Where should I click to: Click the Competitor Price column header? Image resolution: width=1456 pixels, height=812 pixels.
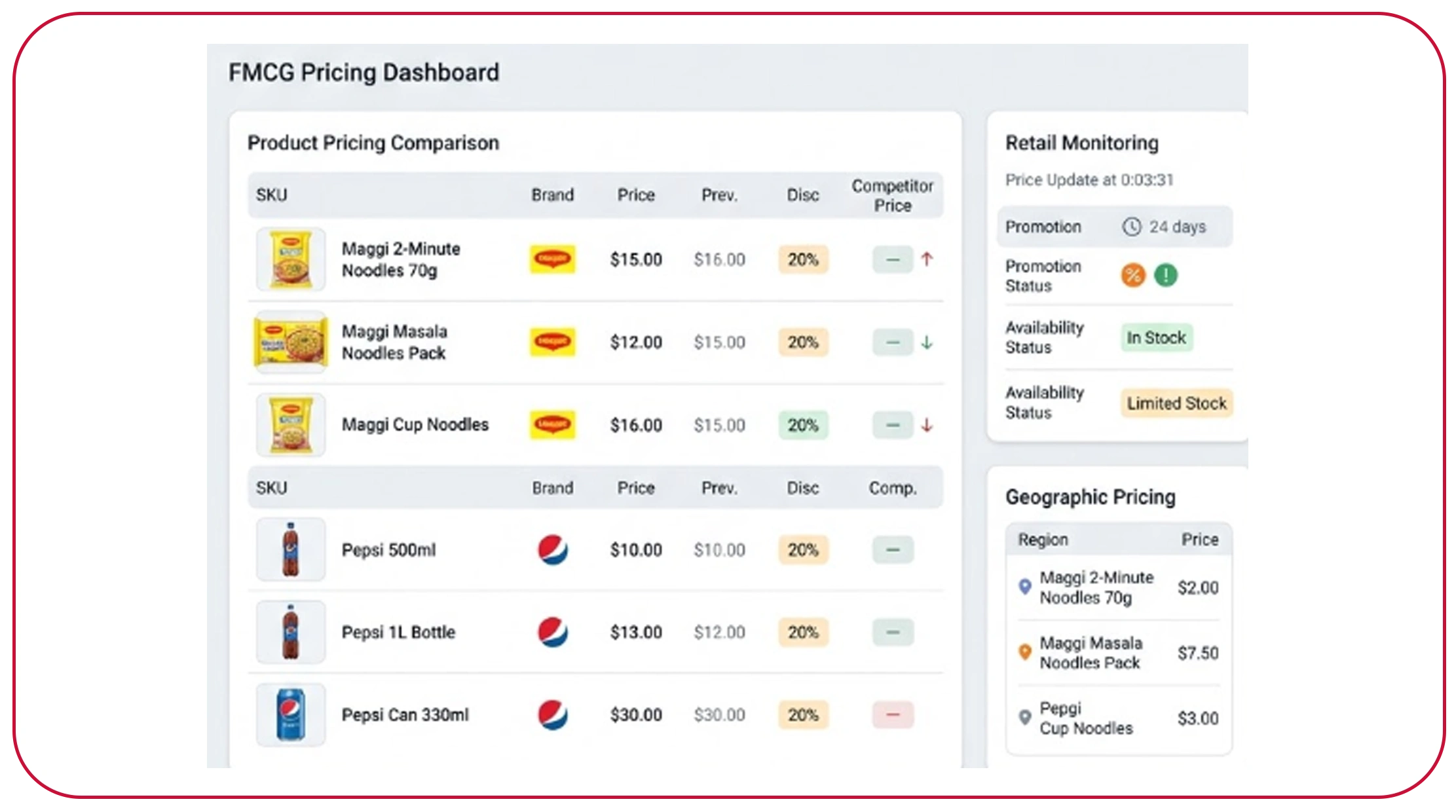pos(892,195)
